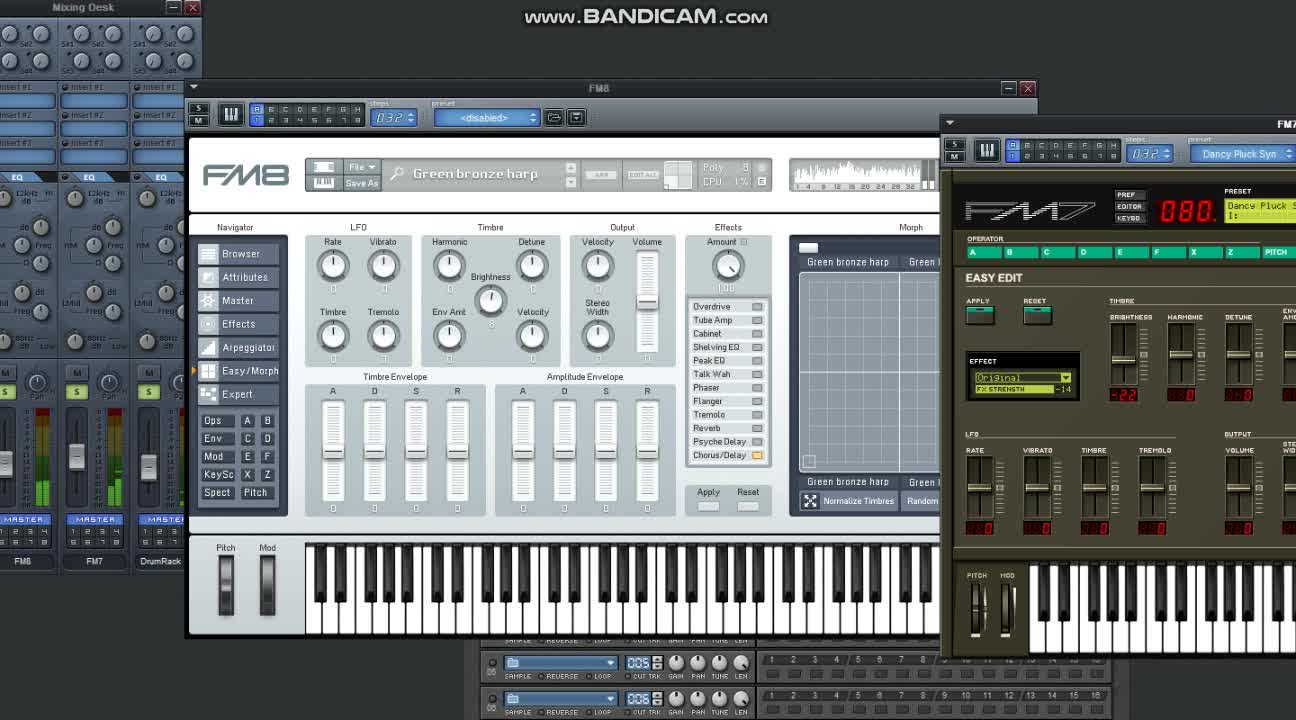Select operator F tab in FM7
The height and width of the screenshot is (720, 1296).
(1169, 252)
